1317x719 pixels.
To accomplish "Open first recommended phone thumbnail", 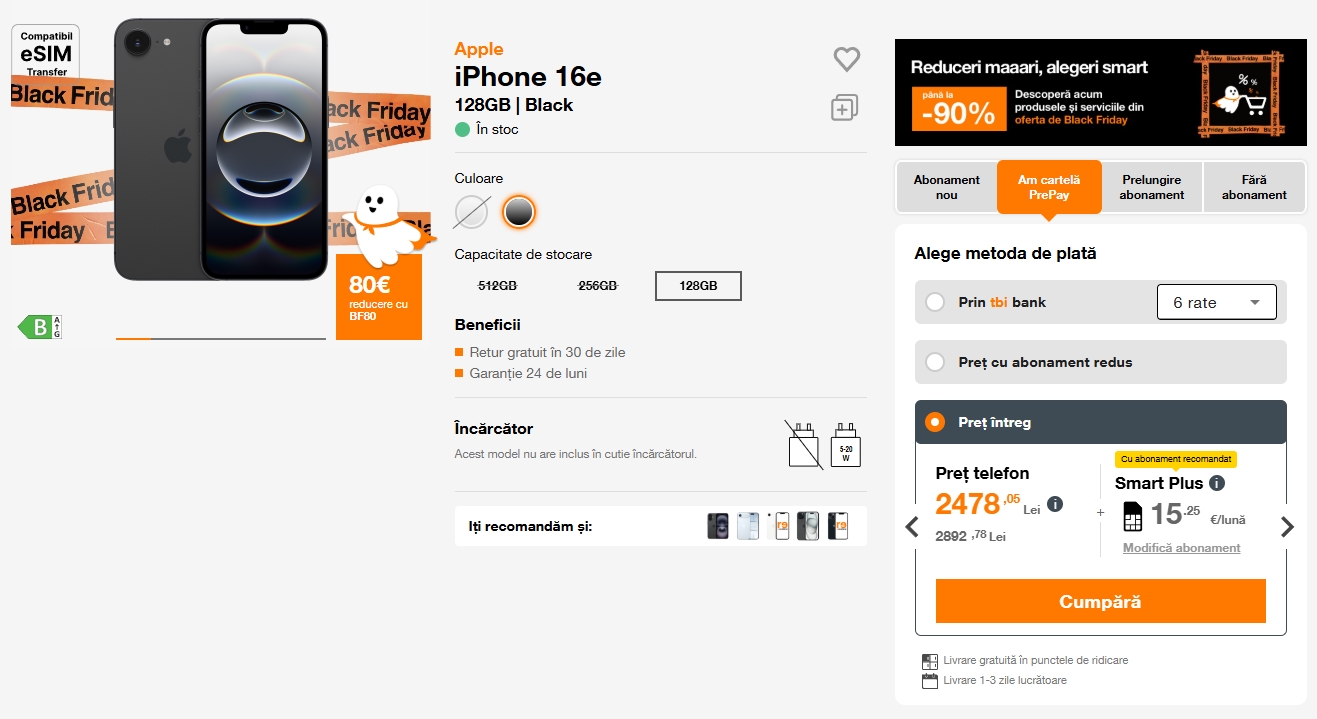I will 718,526.
